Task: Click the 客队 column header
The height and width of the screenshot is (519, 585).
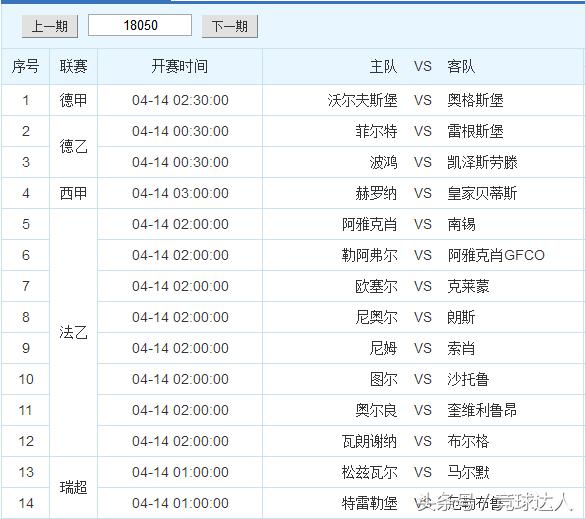Action: [x=461, y=67]
